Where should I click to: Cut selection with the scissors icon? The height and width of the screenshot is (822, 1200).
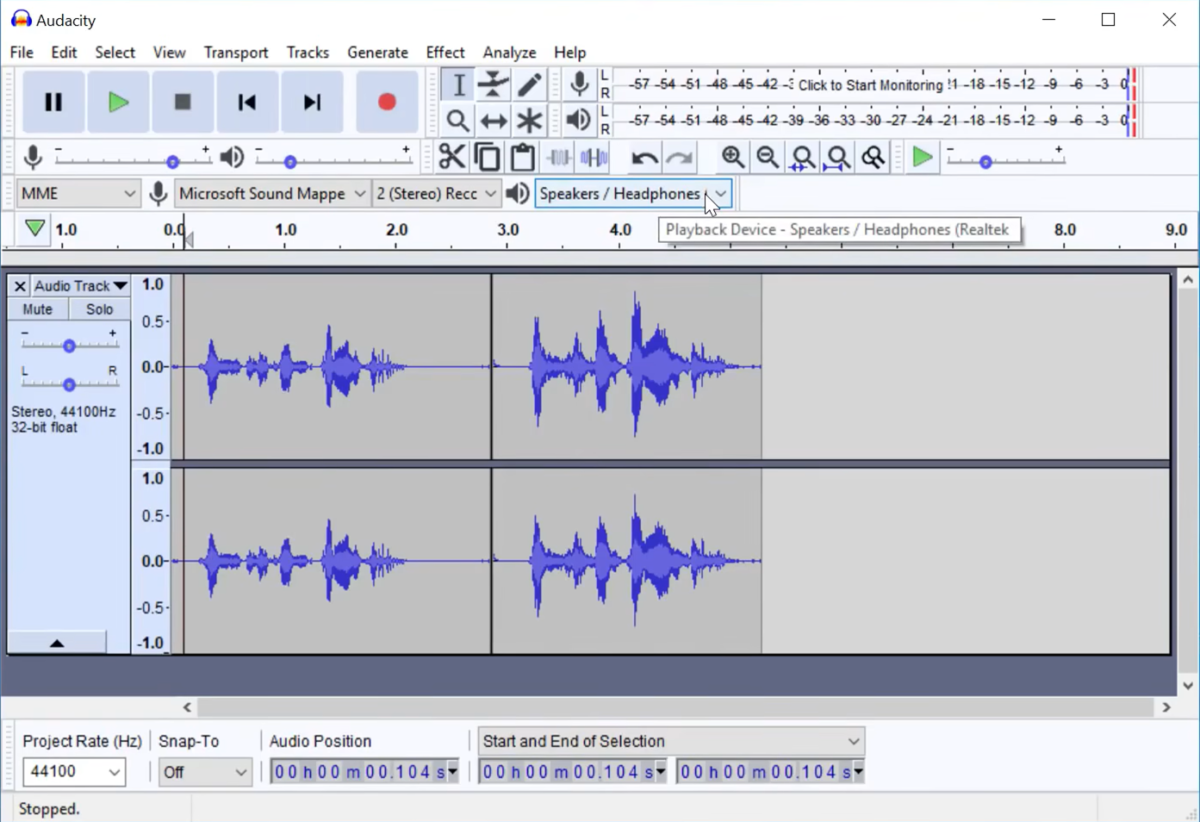[452, 157]
